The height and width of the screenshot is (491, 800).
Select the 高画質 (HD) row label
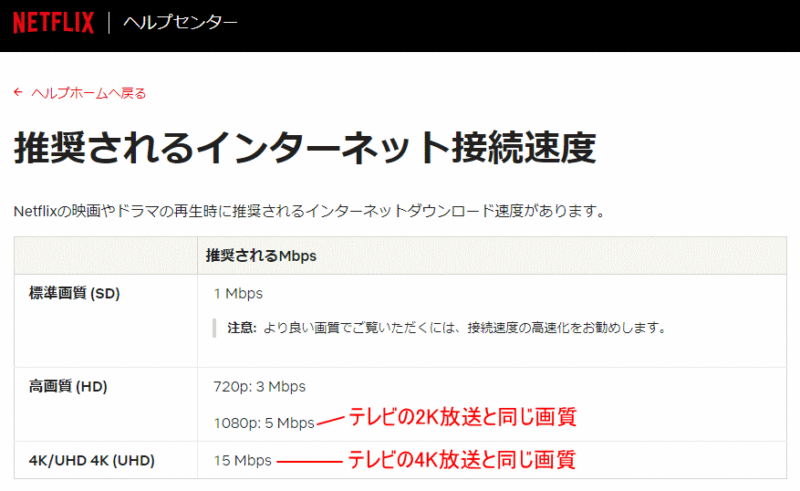click(68, 386)
